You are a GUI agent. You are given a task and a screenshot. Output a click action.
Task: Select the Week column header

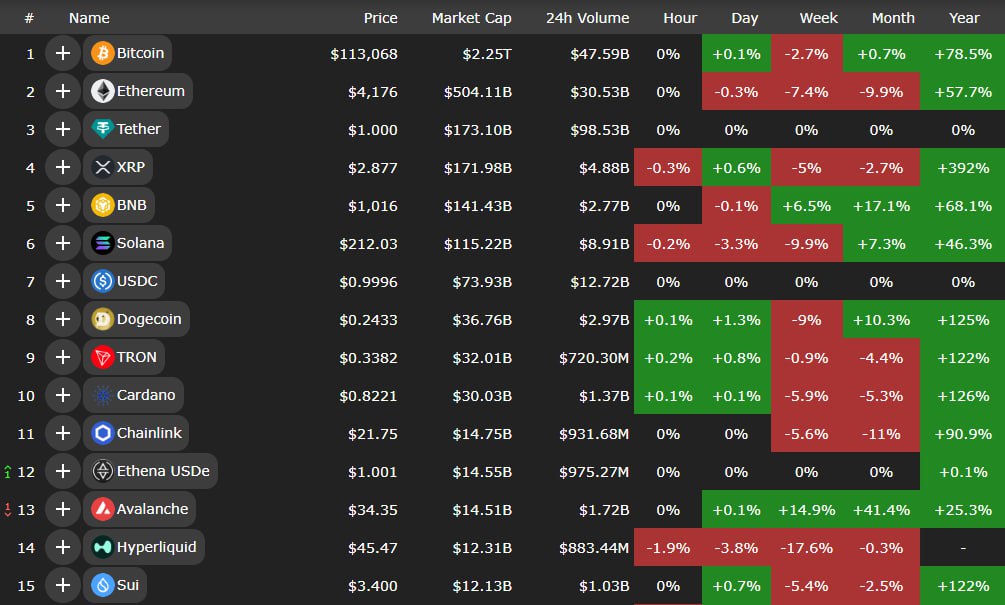[817, 18]
